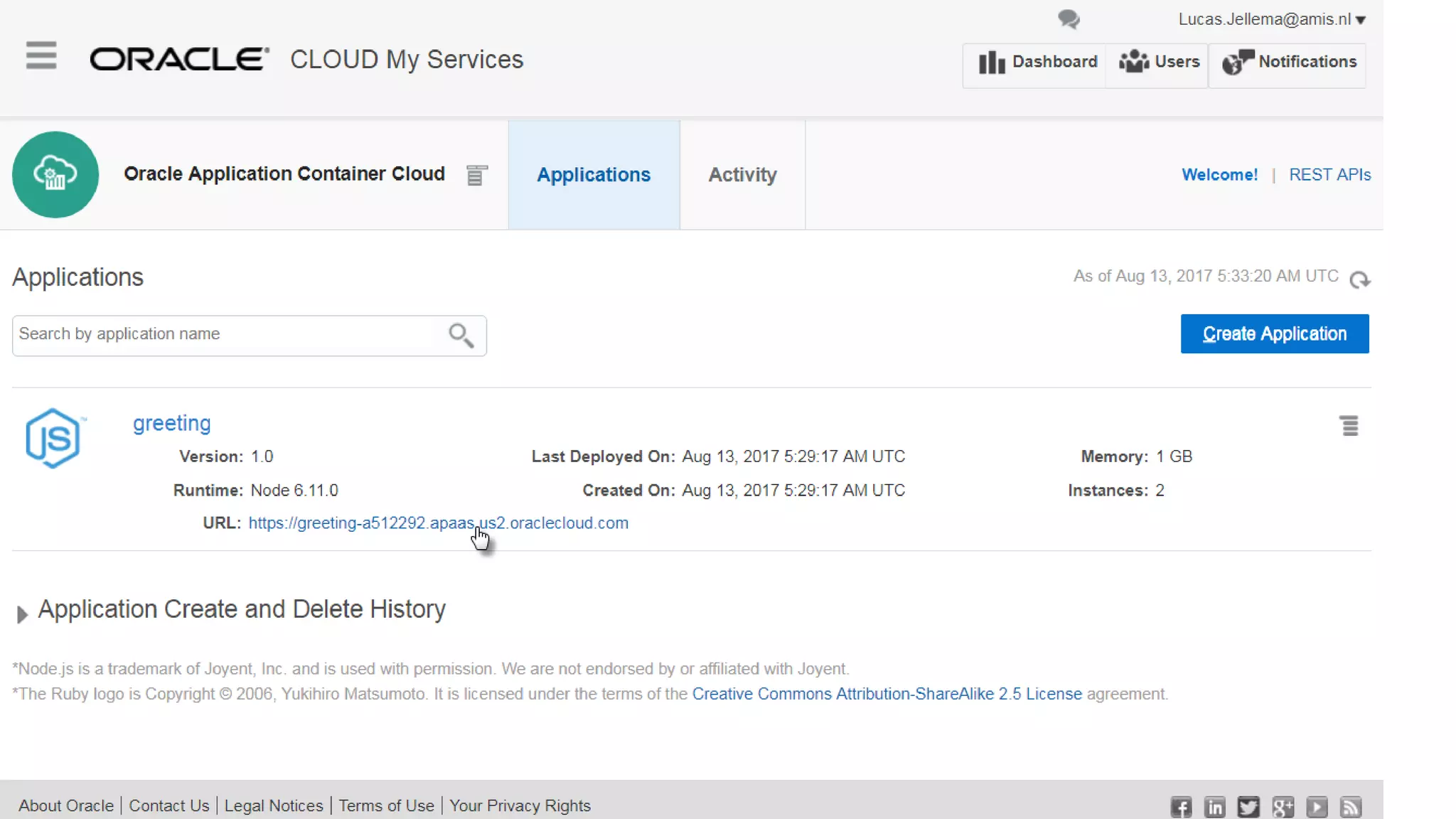Open the Twitter footer icon

1248,806
